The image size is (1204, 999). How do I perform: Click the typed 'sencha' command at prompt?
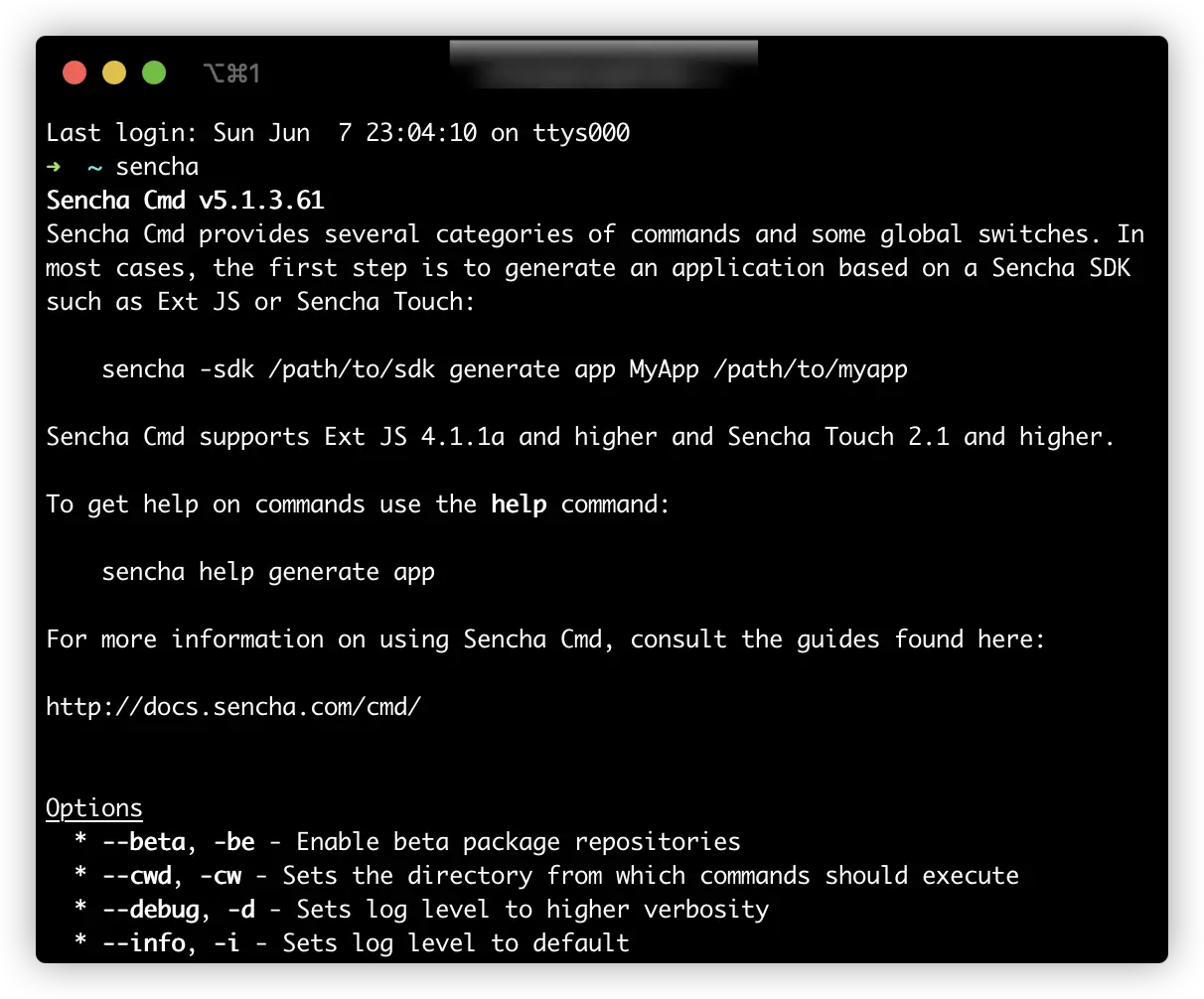point(157,167)
